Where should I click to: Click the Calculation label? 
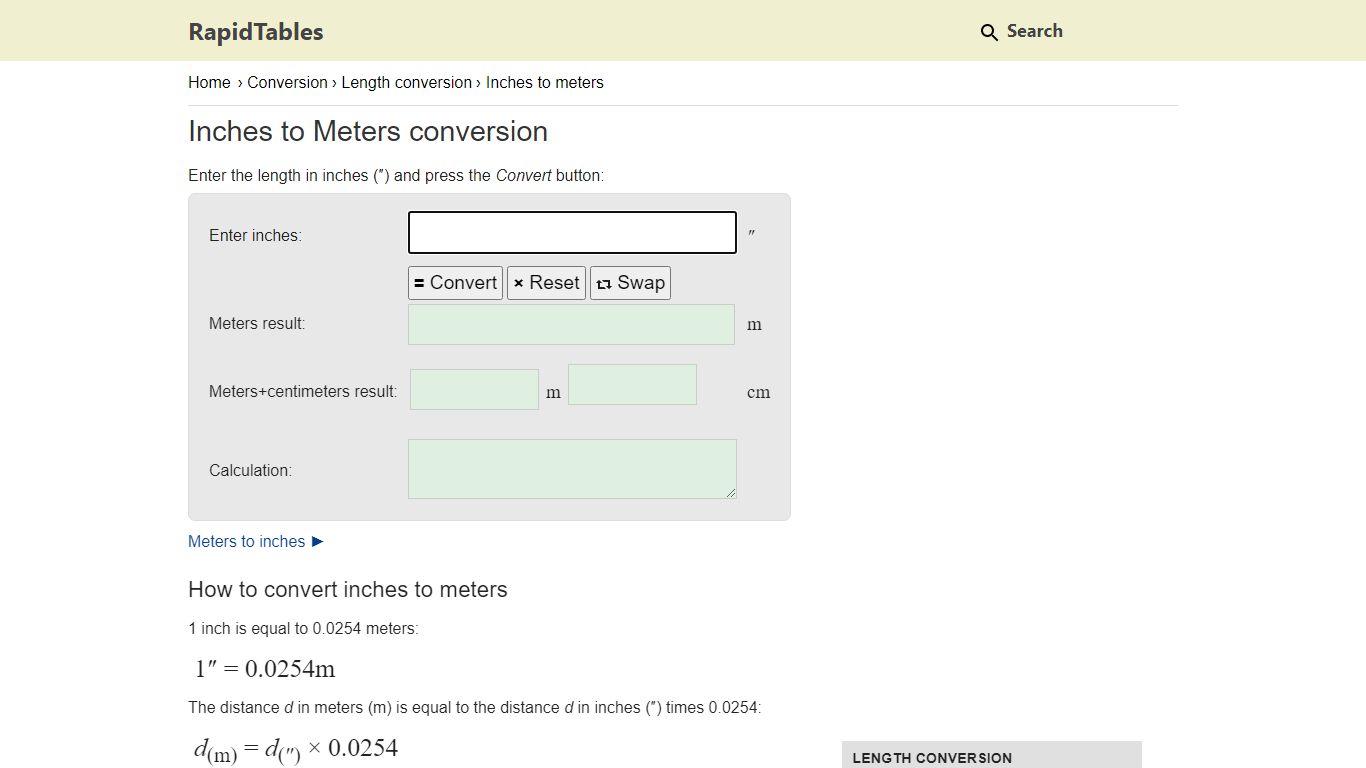[250, 470]
